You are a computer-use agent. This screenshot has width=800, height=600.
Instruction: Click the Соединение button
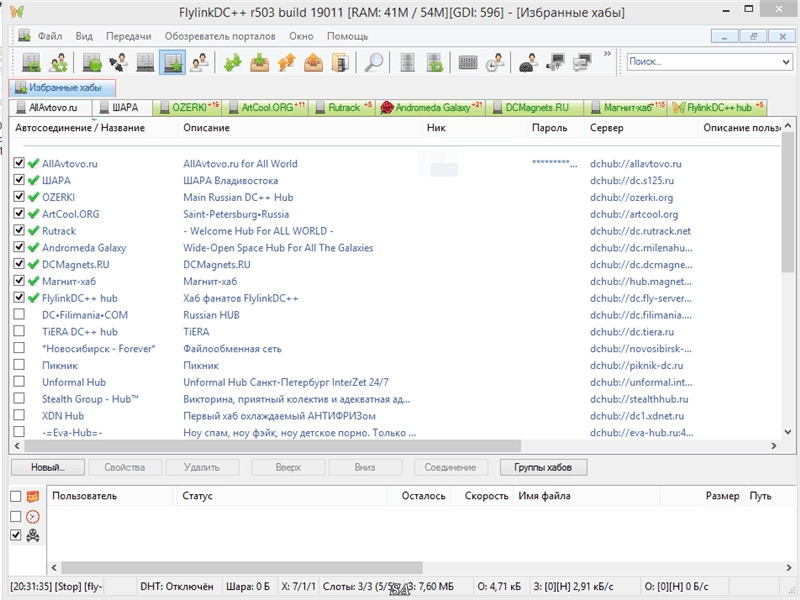point(450,467)
